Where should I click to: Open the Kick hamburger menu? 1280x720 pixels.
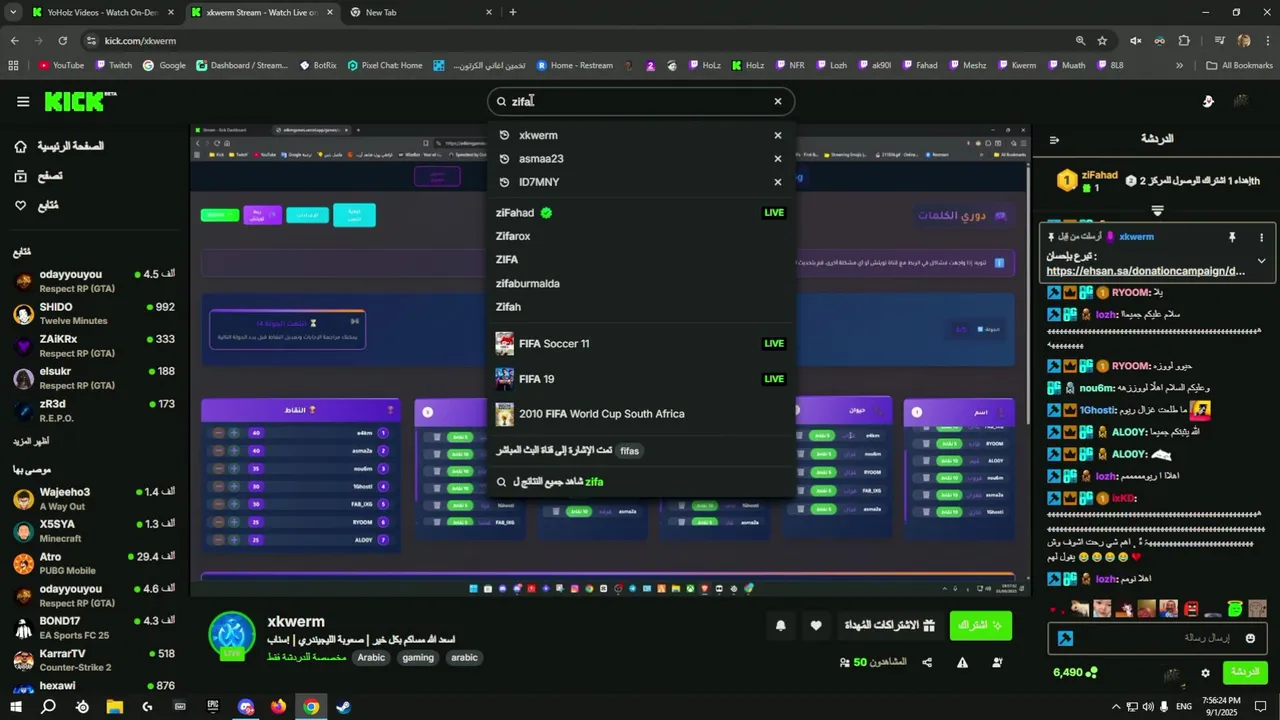(x=23, y=101)
